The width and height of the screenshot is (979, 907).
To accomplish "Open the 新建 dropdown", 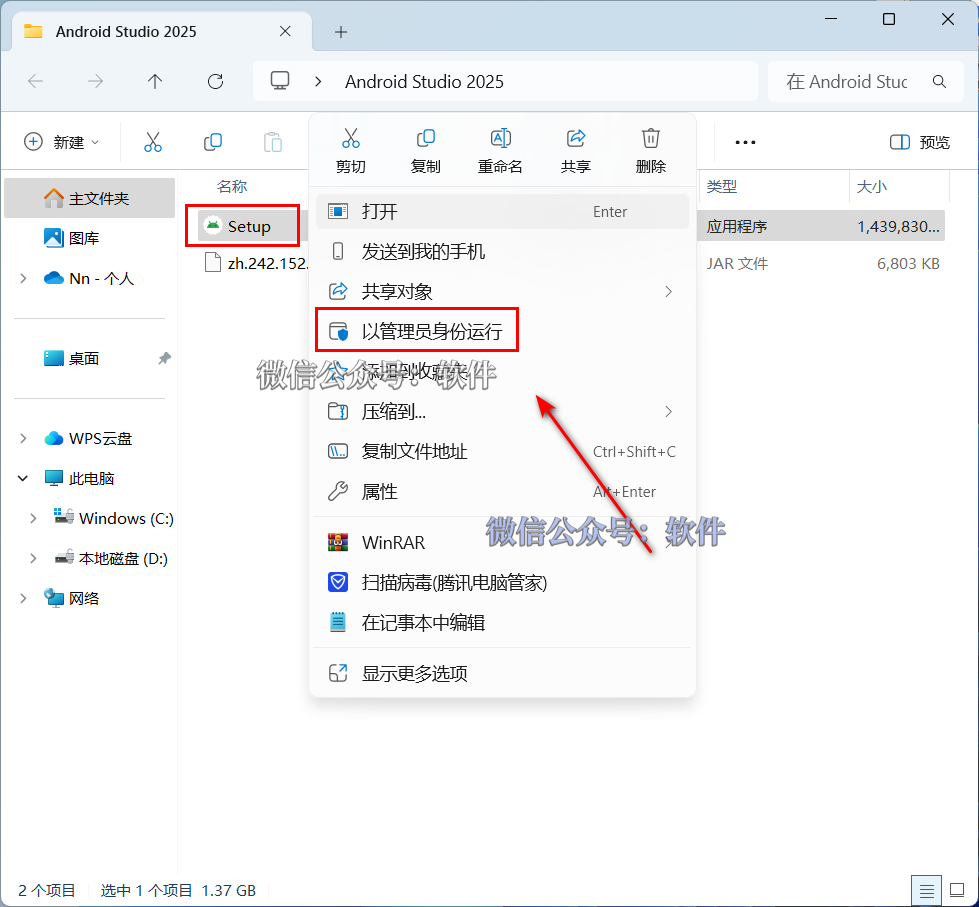I will click(61, 142).
